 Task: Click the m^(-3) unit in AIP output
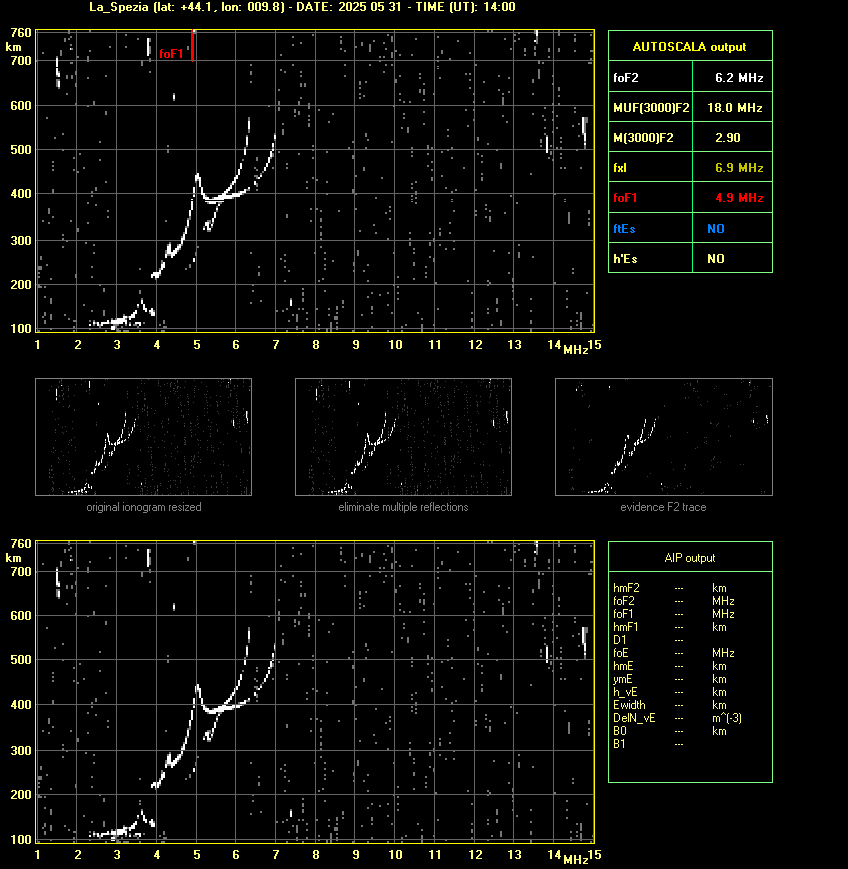click(x=727, y=718)
